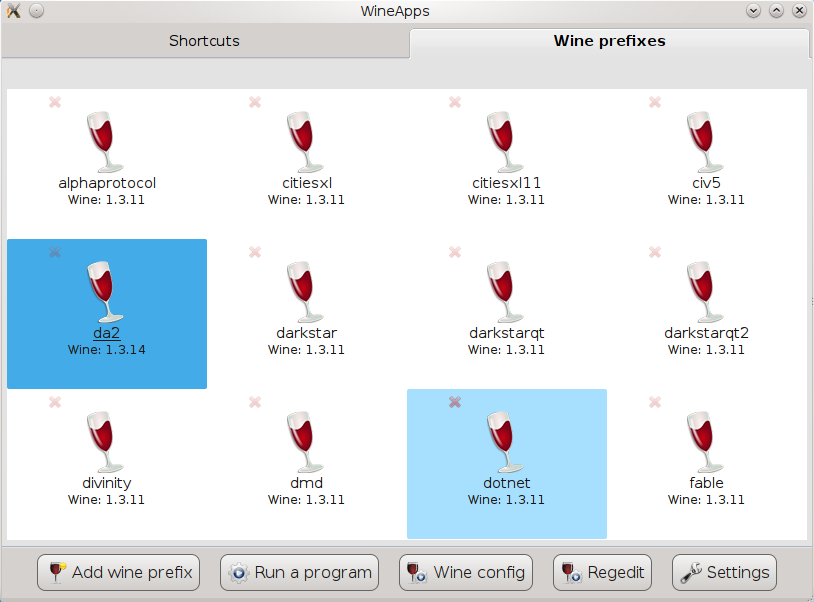The height and width of the screenshot is (602, 814).
Task: Select the darkstar wine glass icon
Action: pyautogui.click(x=306, y=291)
